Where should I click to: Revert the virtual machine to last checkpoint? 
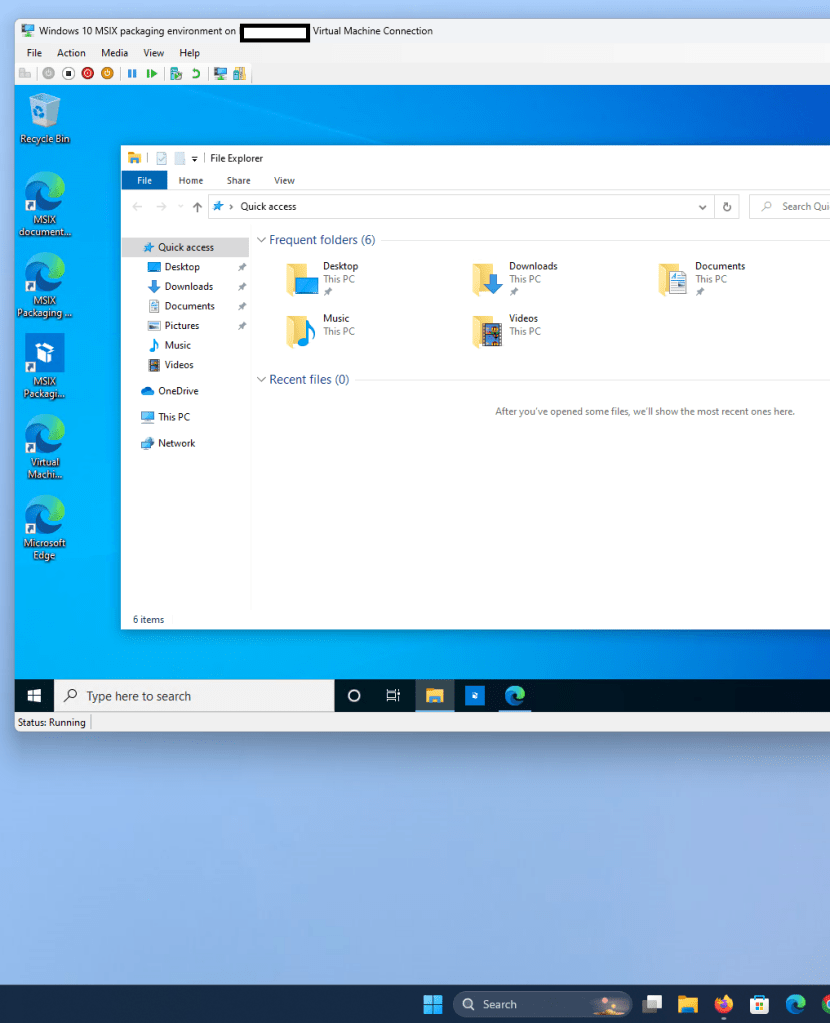195,72
